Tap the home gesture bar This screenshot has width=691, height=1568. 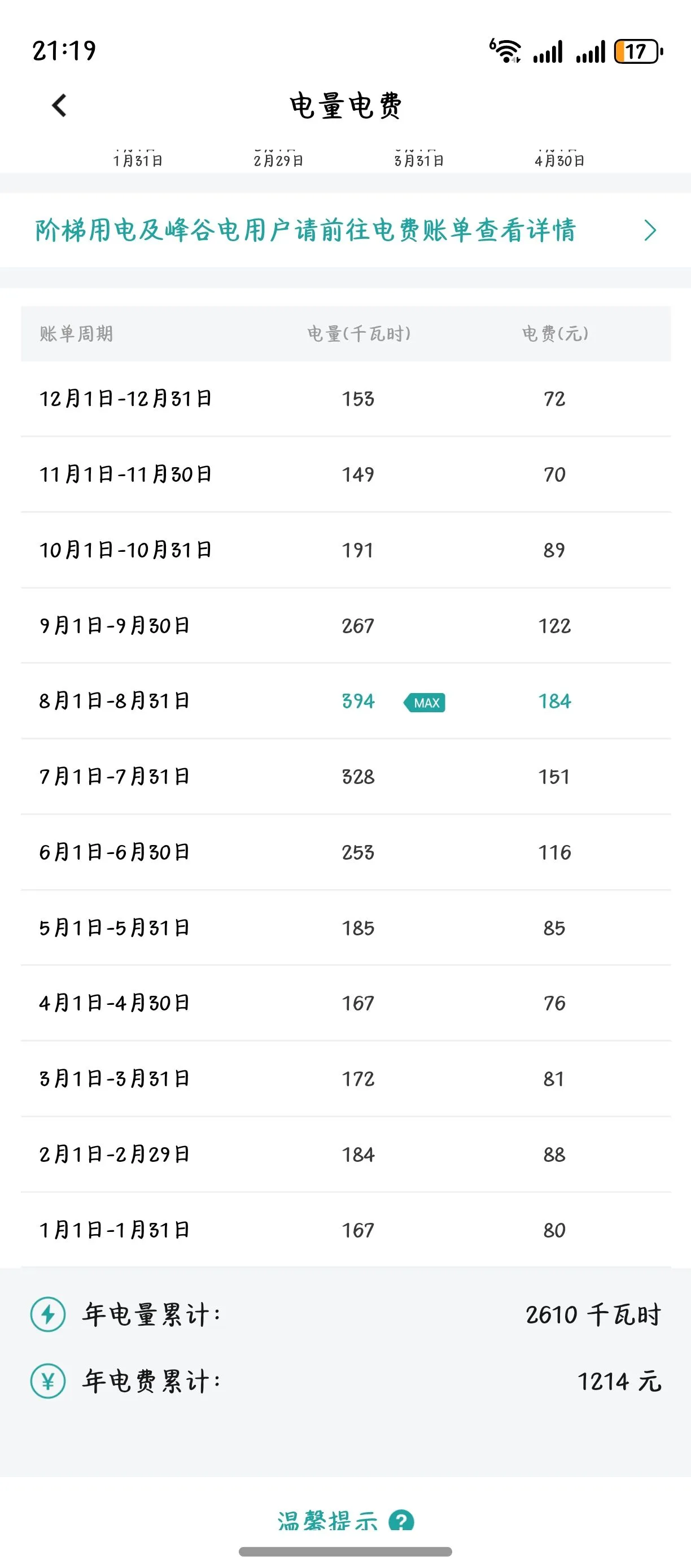click(x=345, y=1552)
